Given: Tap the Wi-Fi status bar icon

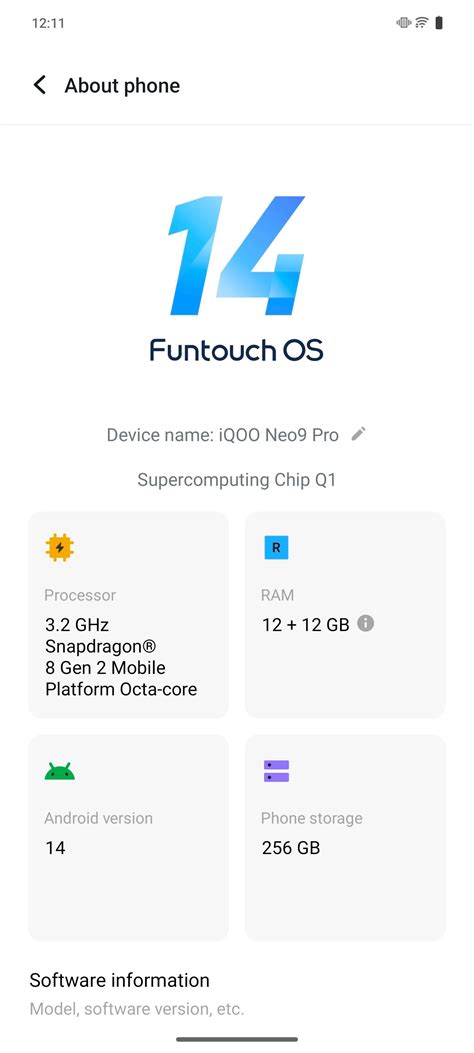Looking at the screenshot, I should [422, 23].
